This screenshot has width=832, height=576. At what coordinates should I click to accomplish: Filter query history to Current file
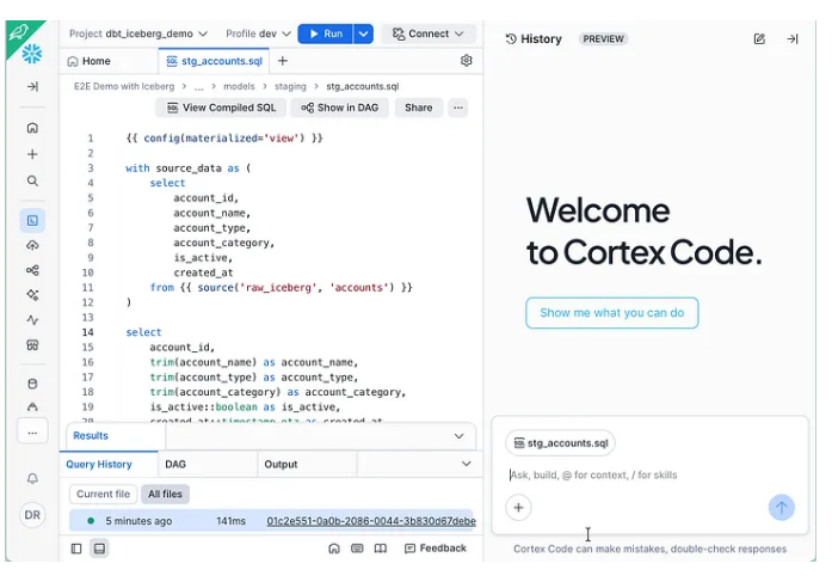click(x=103, y=494)
